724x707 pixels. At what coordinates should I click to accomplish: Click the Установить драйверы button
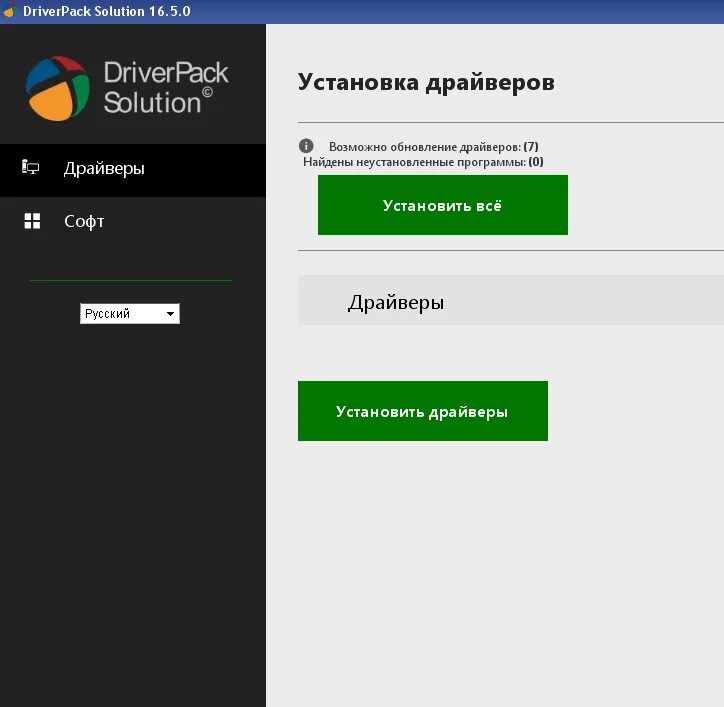coord(423,411)
